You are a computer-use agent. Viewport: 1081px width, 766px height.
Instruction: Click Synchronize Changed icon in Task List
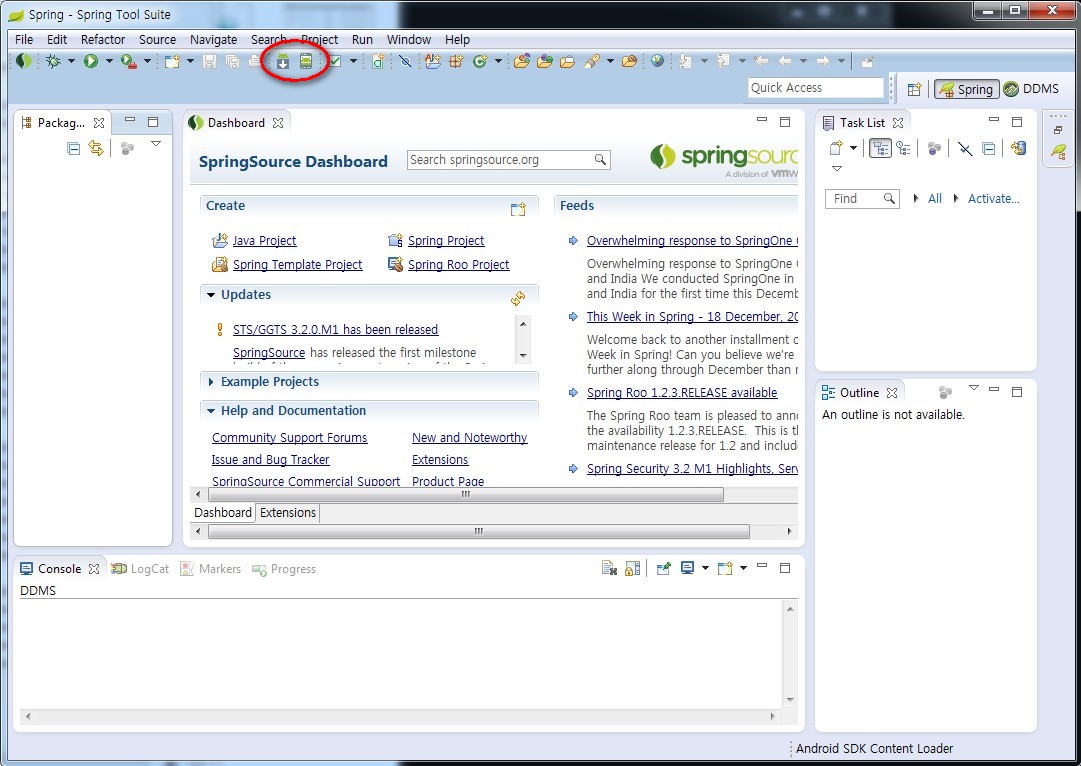(x=1018, y=148)
